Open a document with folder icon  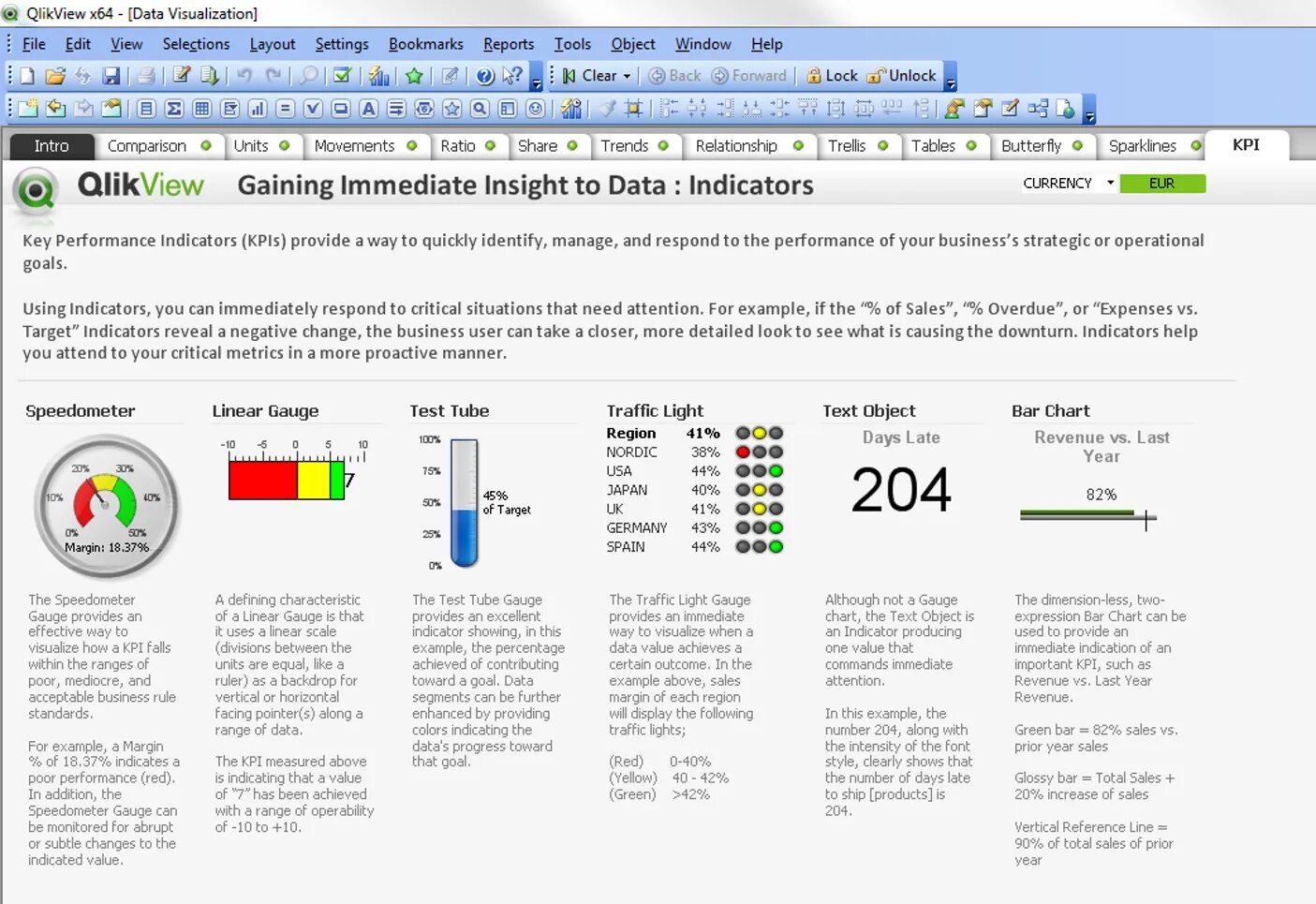(55, 76)
